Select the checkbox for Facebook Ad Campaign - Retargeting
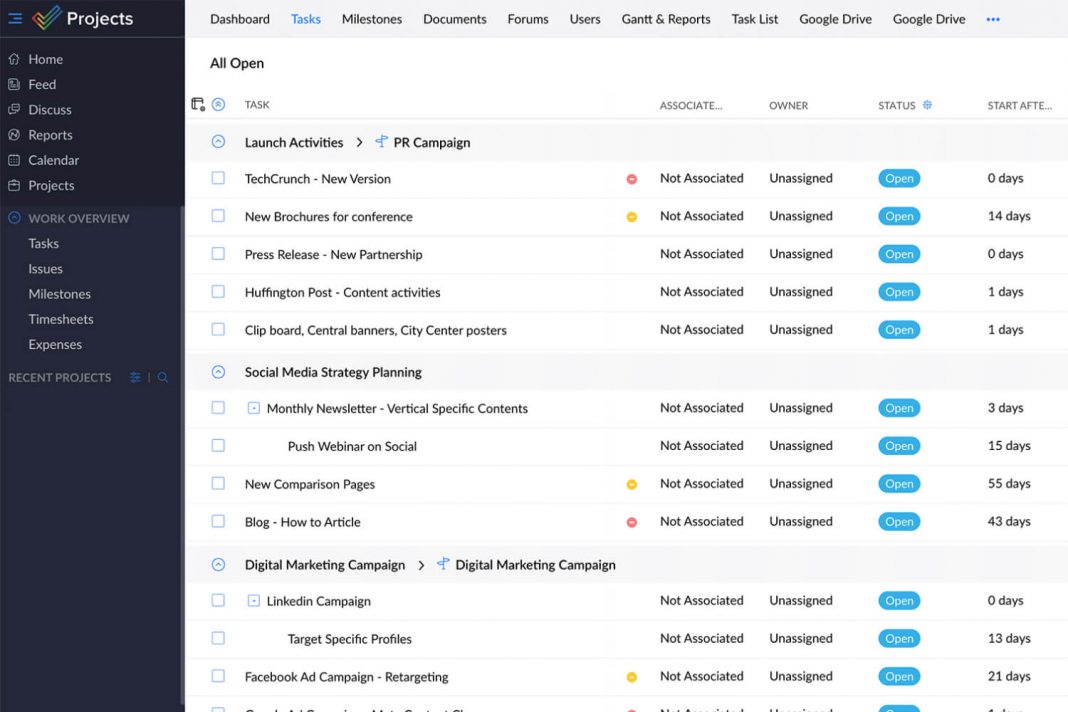 pos(218,676)
